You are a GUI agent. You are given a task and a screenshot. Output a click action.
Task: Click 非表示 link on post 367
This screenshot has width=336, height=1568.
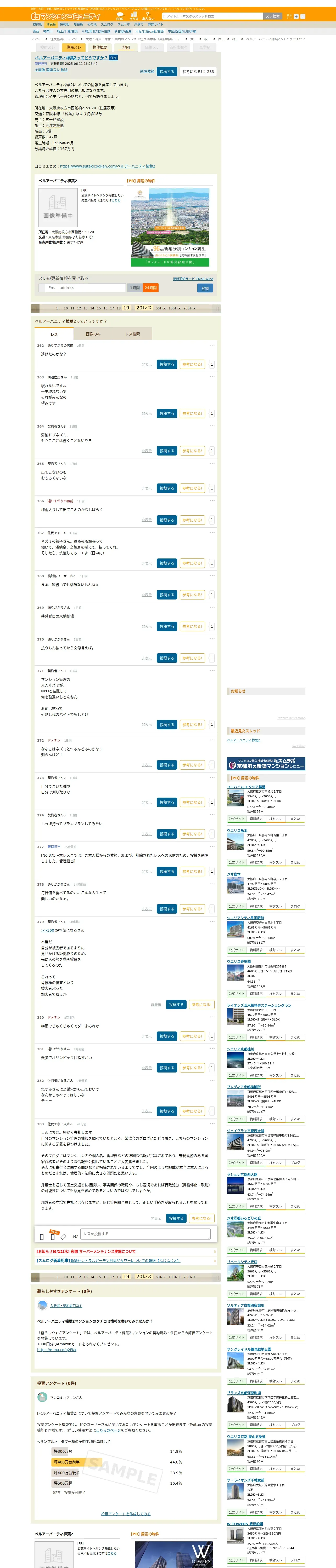coord(147,564)
